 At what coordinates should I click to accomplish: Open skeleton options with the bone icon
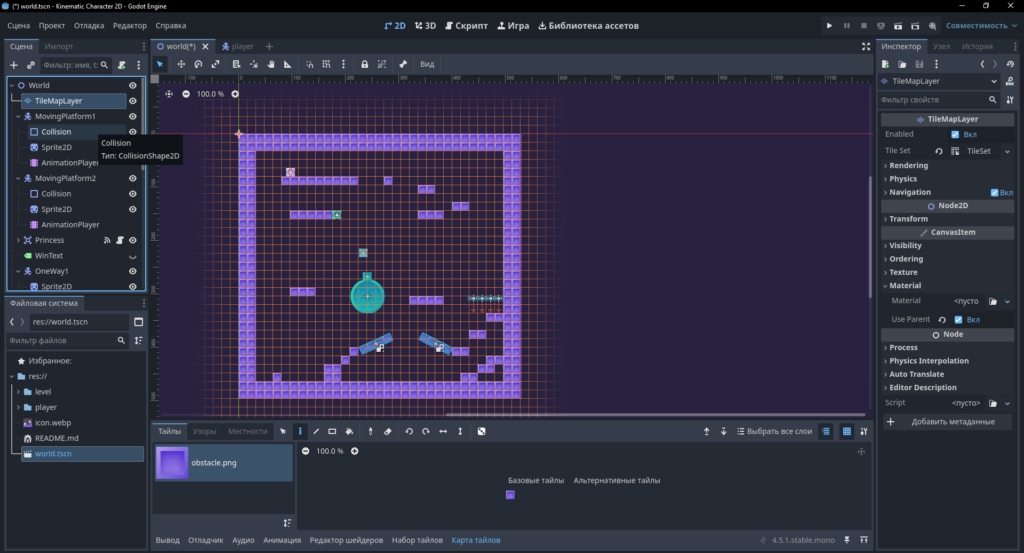pos(403,64)
